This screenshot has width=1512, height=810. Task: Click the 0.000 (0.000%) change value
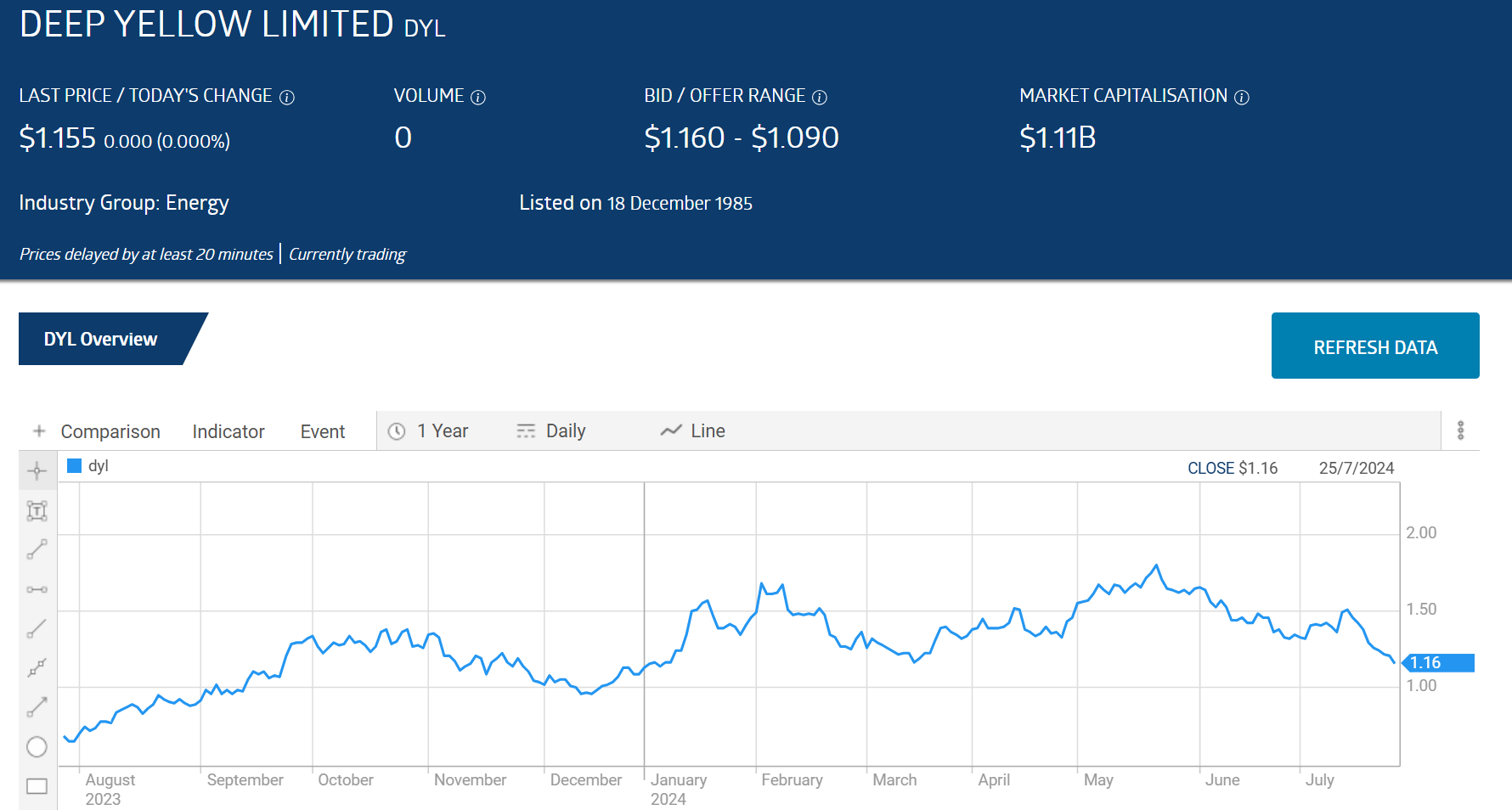coord(167,141)
